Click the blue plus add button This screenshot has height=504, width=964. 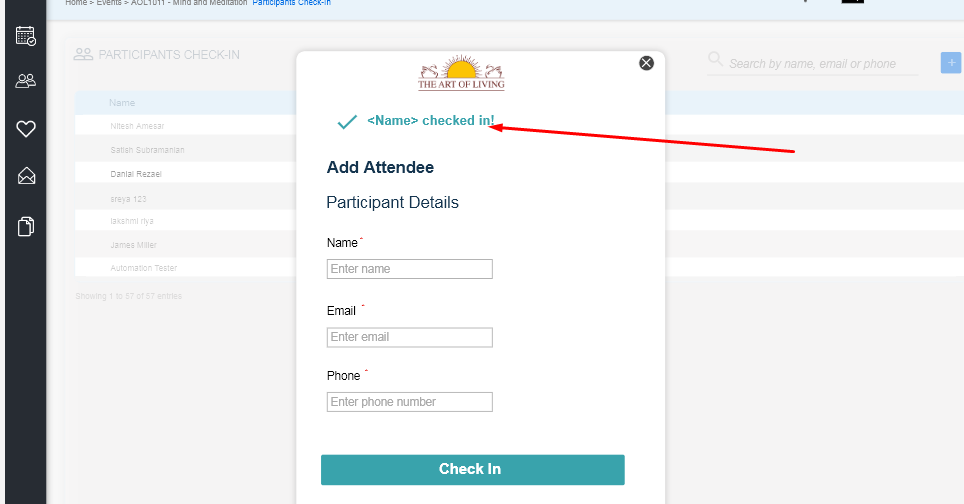pos(951,63)
